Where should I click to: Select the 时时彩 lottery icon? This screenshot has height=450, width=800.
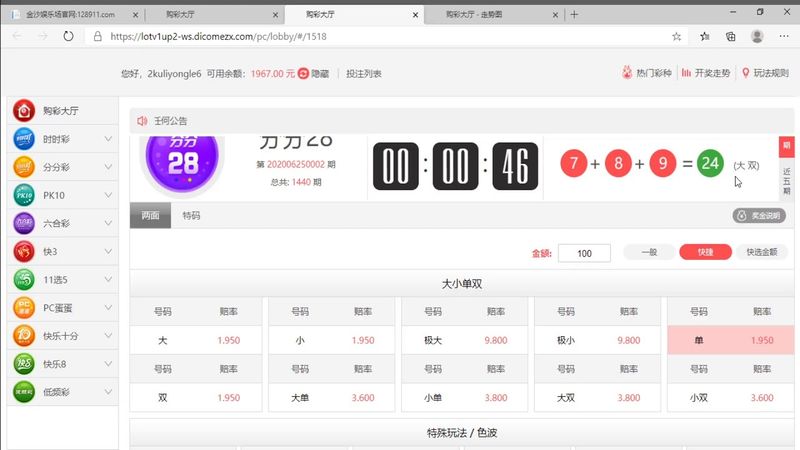click(x=24, y=139)
